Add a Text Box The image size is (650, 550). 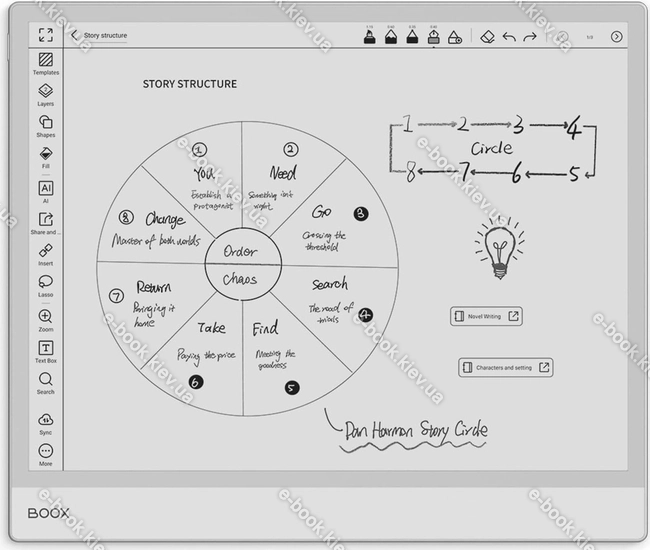(x=46, y=352)
